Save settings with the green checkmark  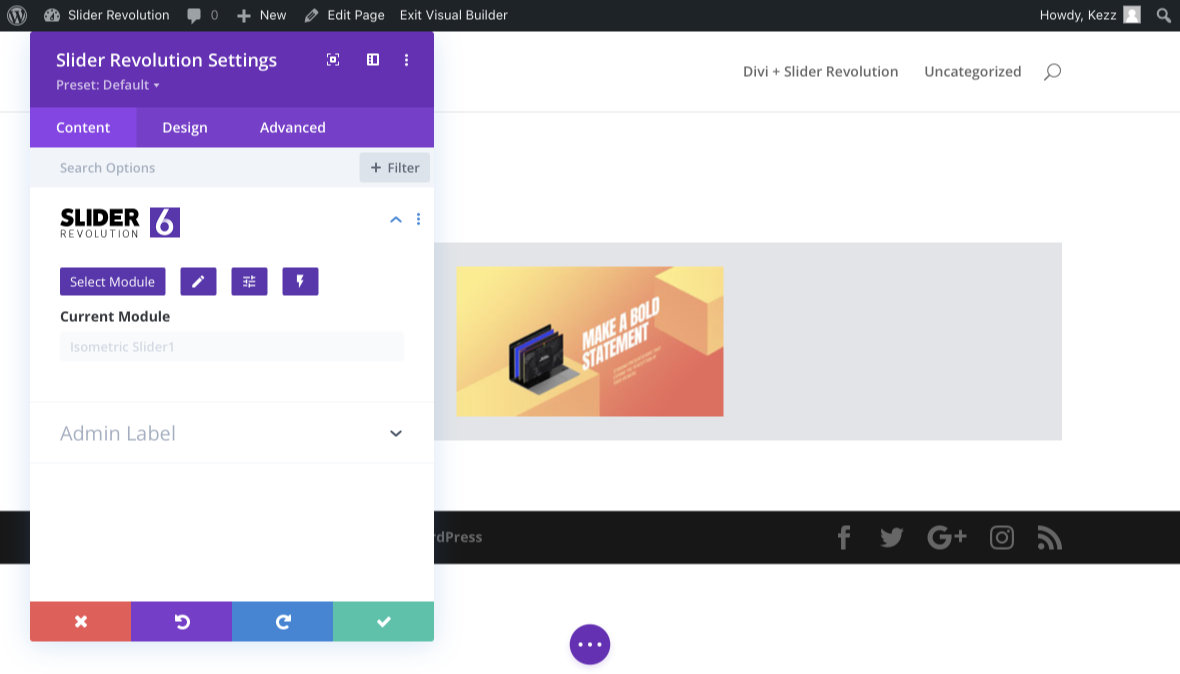click(383, 621)
